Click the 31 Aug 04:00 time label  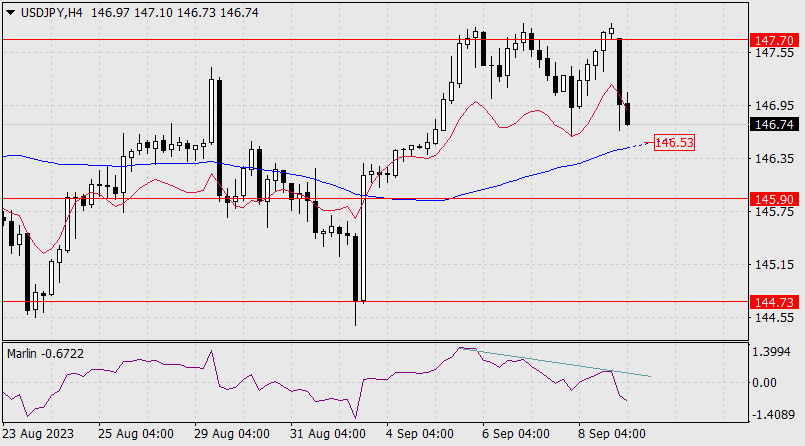(328, 434)
